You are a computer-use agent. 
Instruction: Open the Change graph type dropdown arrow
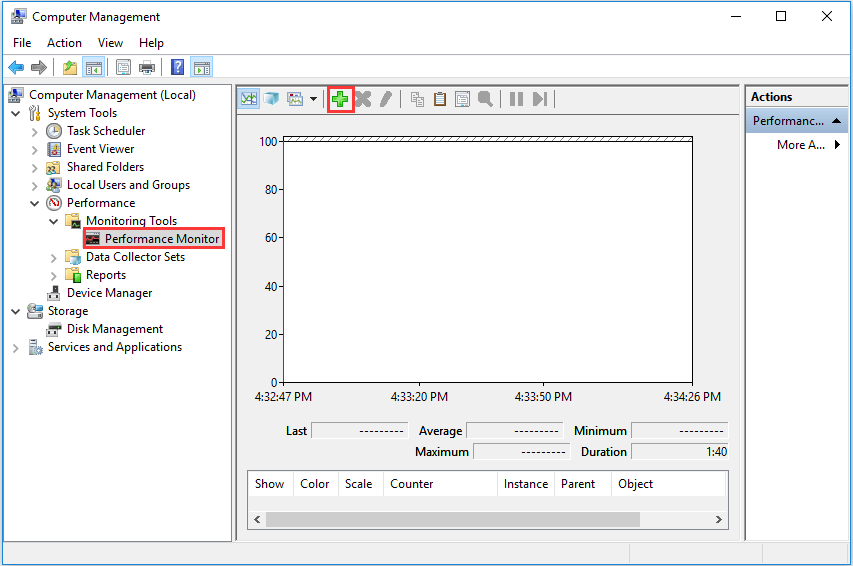(313, 99)
